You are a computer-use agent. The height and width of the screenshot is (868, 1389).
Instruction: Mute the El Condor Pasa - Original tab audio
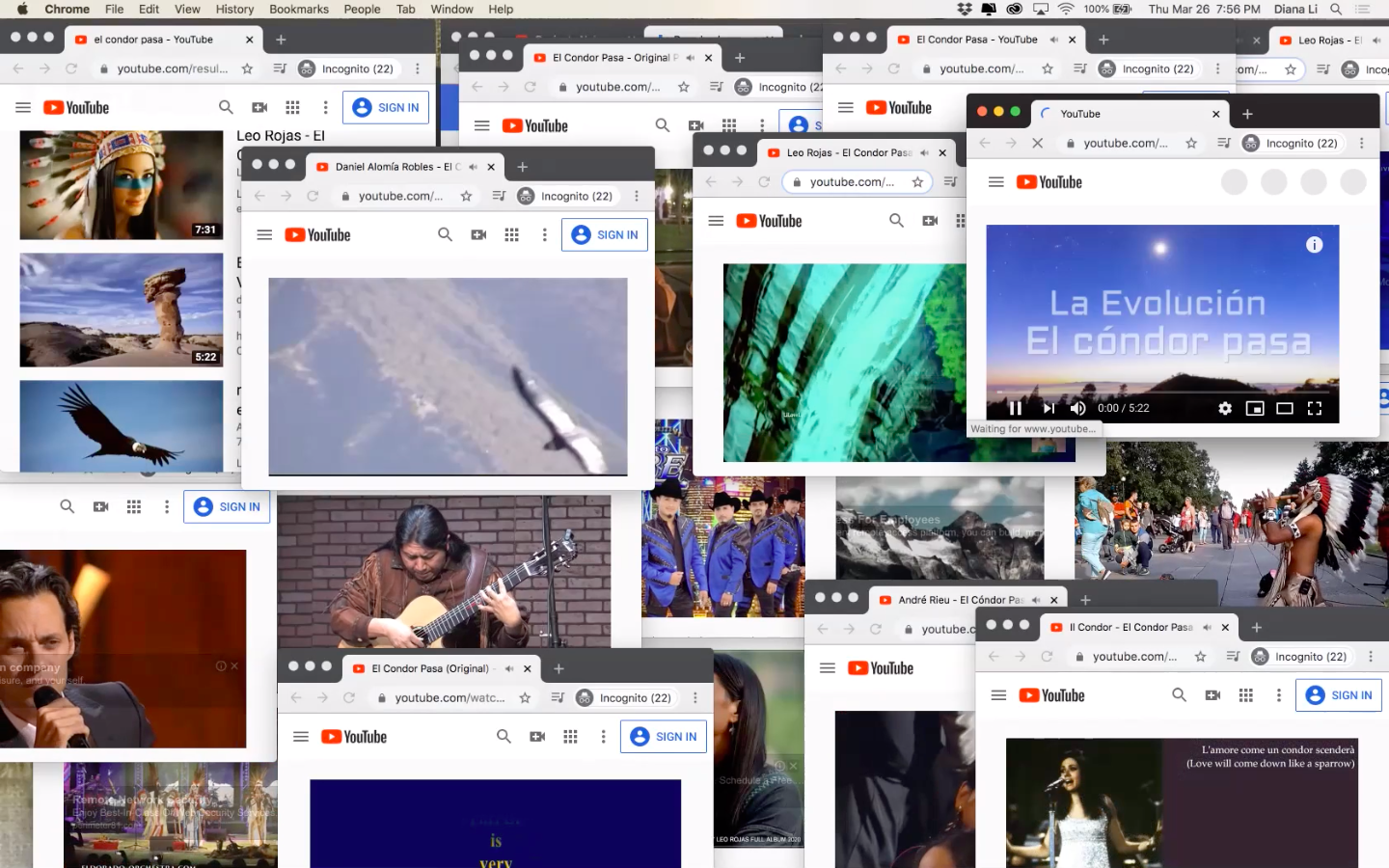click(691, 58)
